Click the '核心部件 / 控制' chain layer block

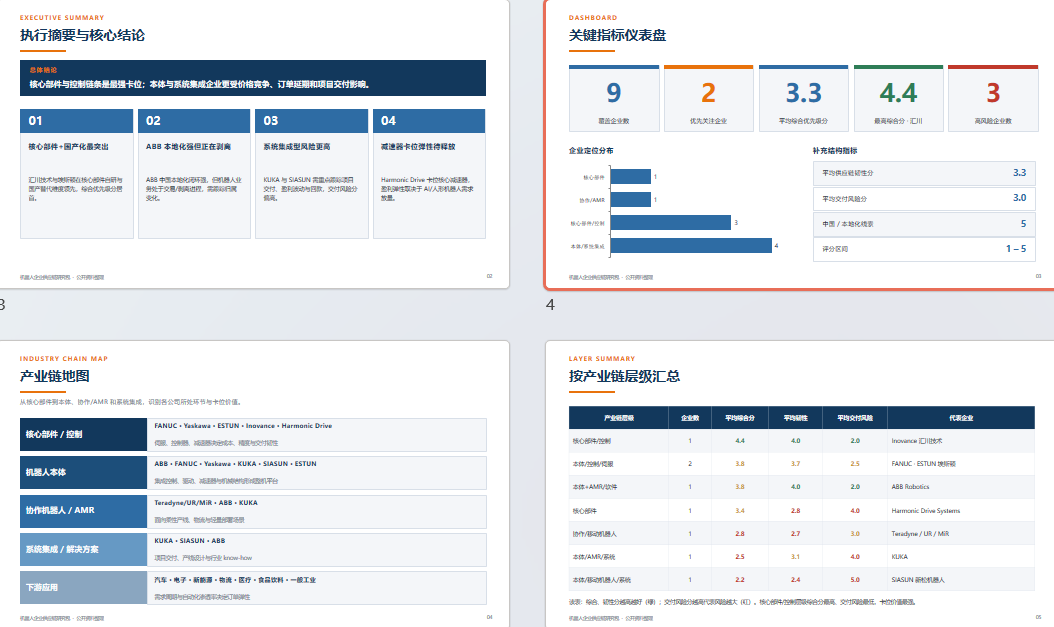pyautogui.click(x=83, y=435)
